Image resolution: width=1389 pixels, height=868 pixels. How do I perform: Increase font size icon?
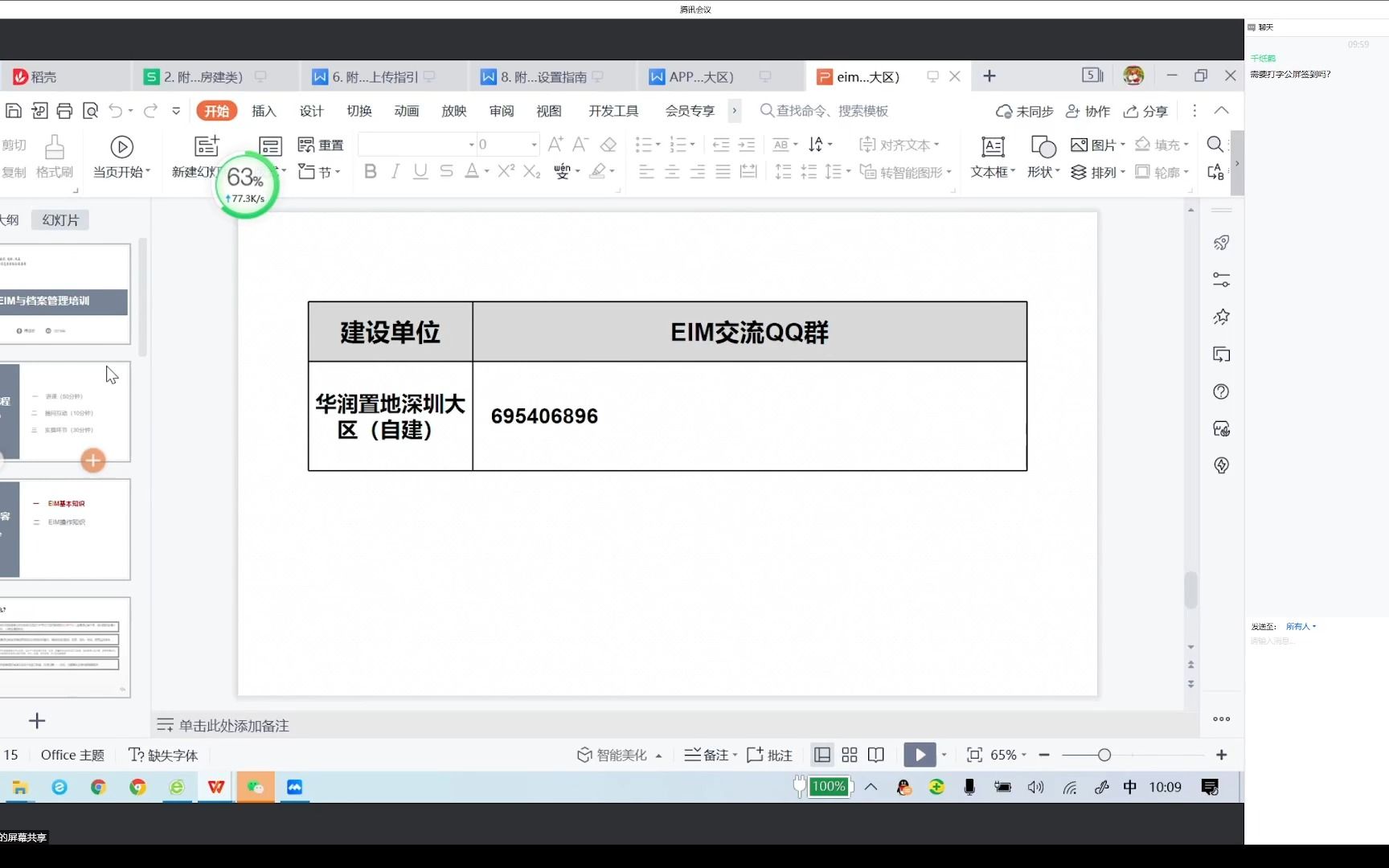click(555, 145)
